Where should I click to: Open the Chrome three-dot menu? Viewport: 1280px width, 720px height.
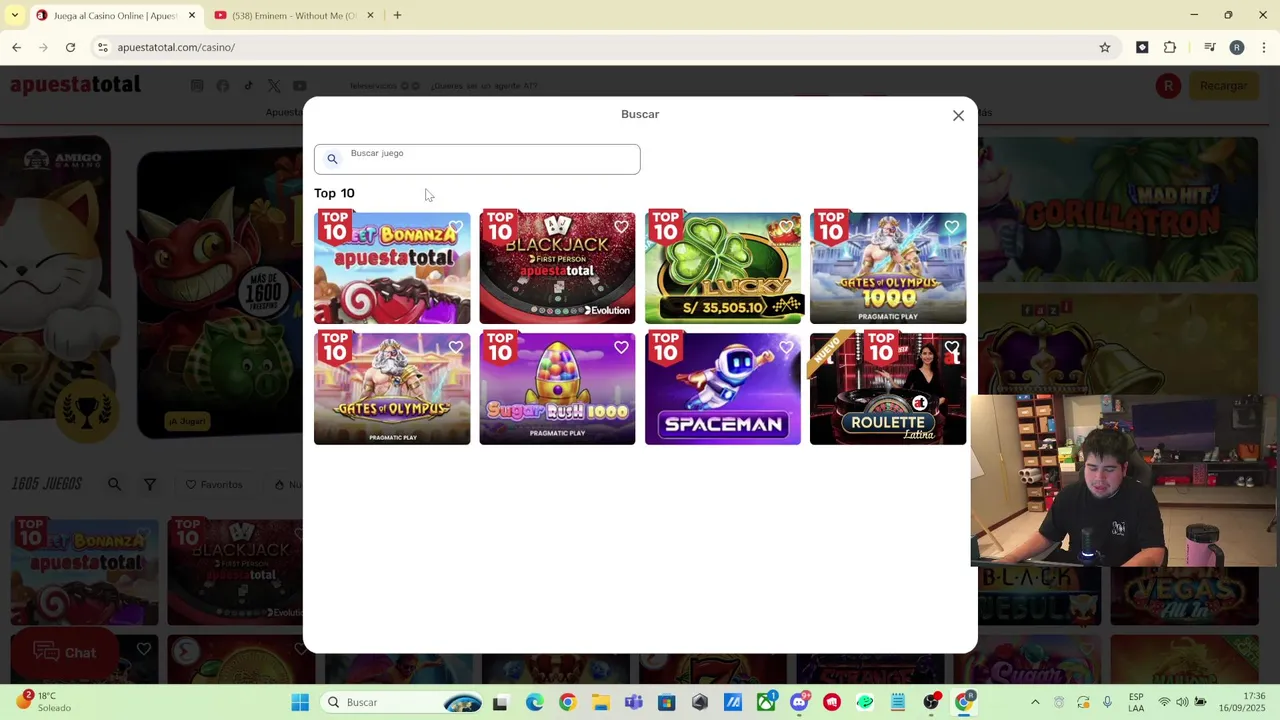tap(1264, 47)
